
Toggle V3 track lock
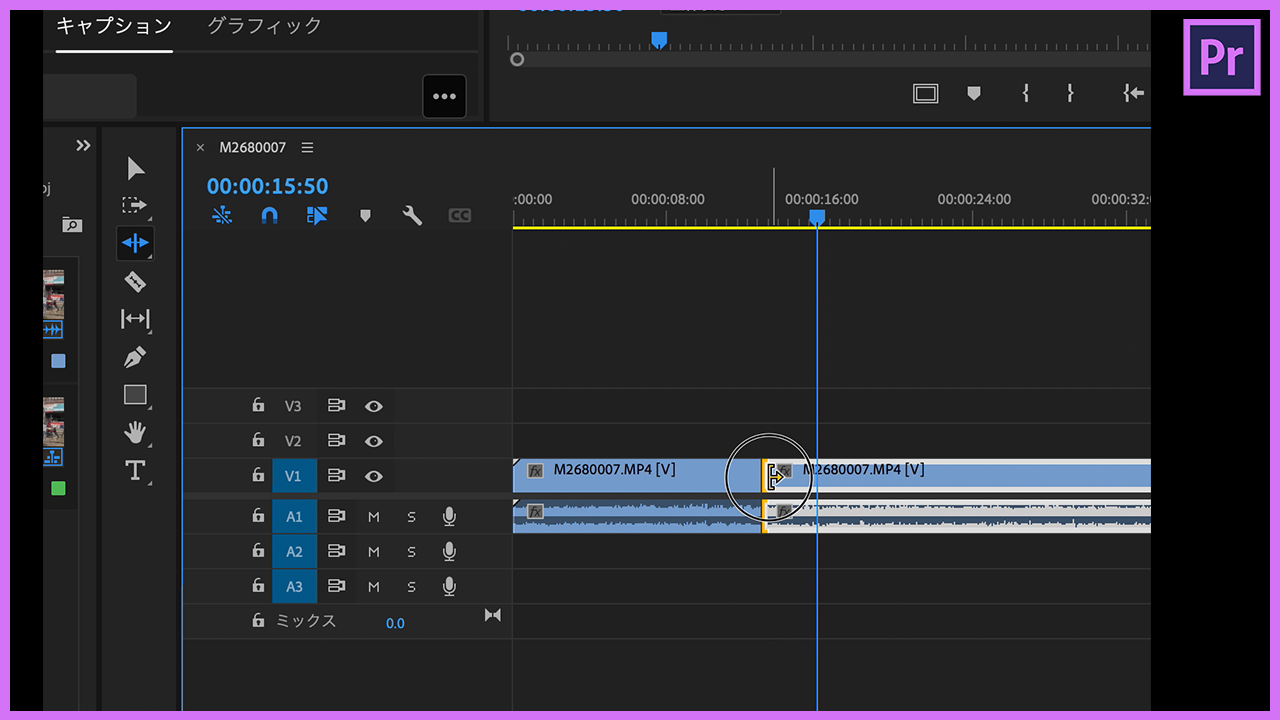pos(258,406)
